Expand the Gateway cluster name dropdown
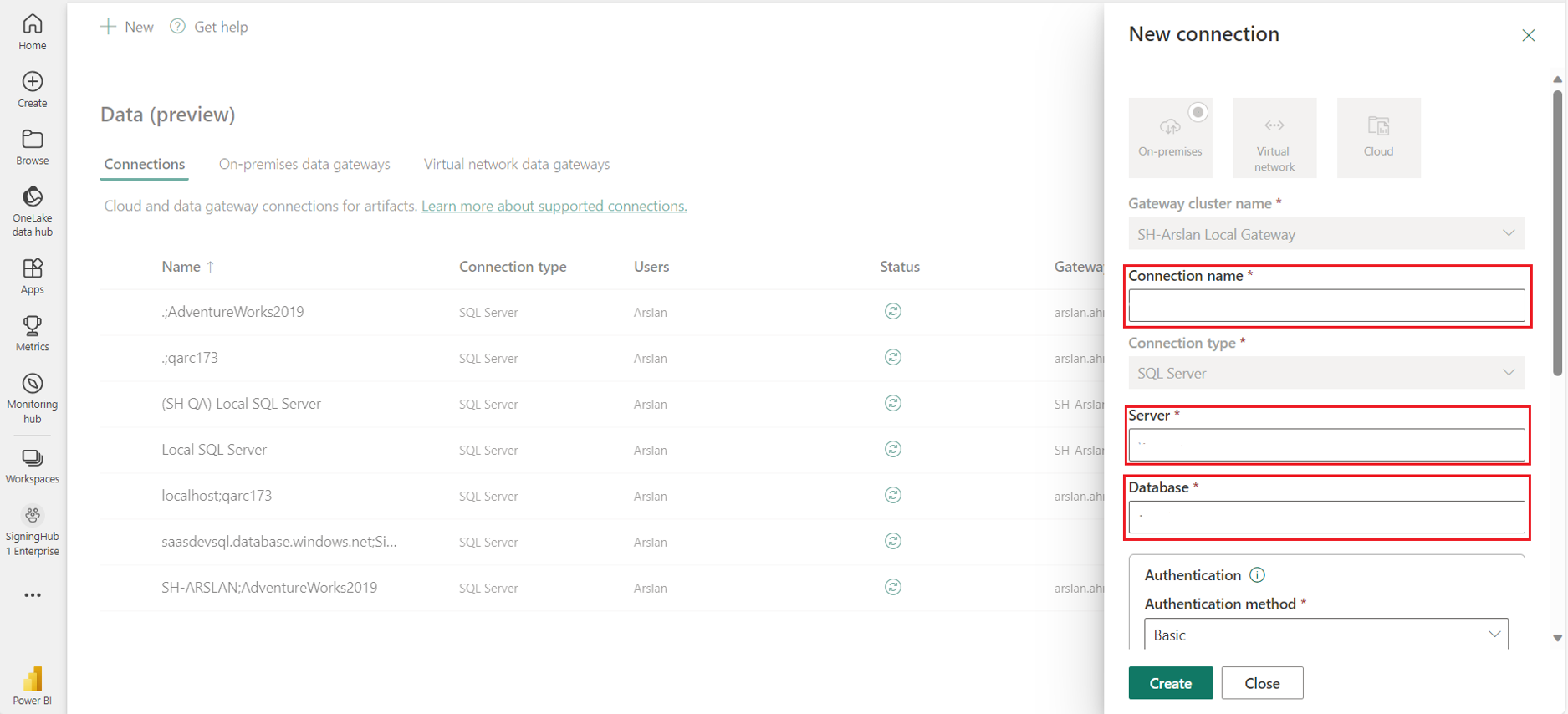 click(x=1326, y=234)
